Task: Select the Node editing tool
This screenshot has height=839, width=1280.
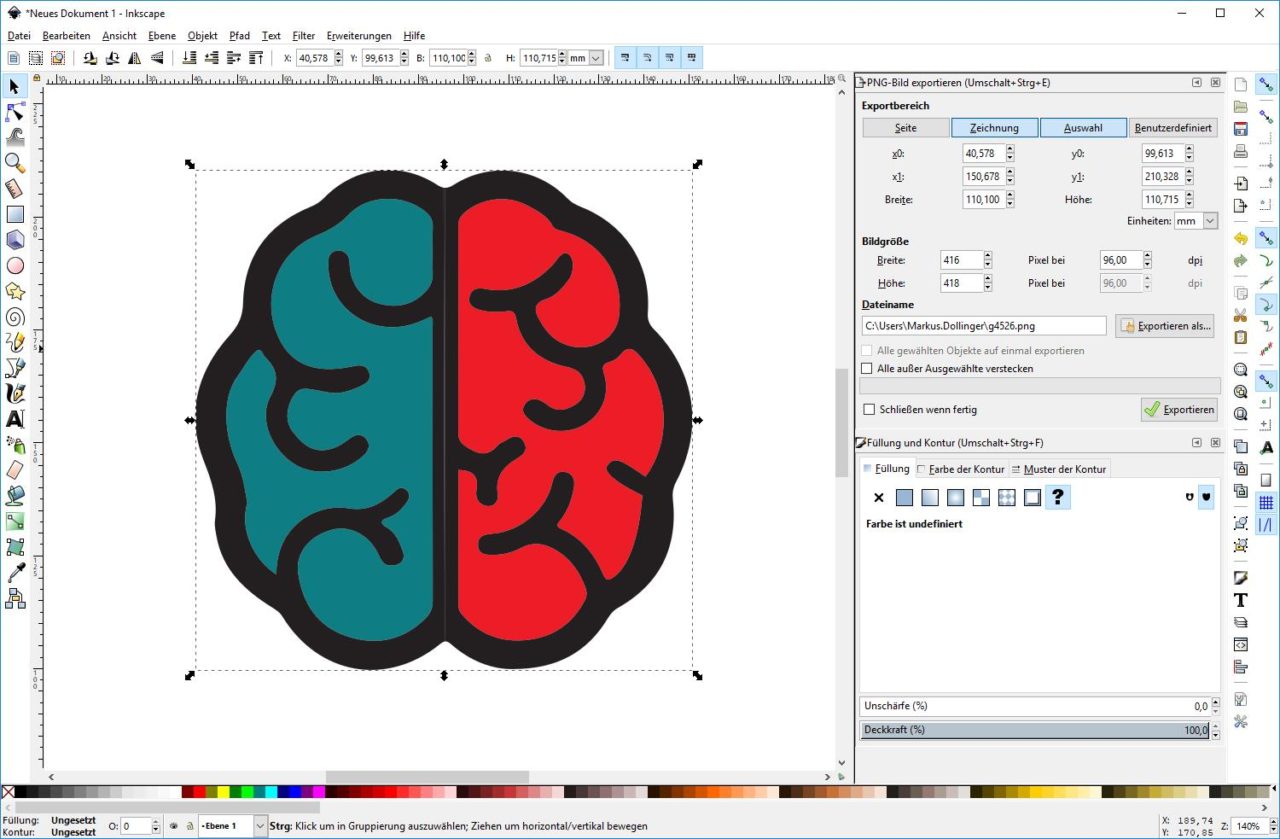Action: coord(15,111)
